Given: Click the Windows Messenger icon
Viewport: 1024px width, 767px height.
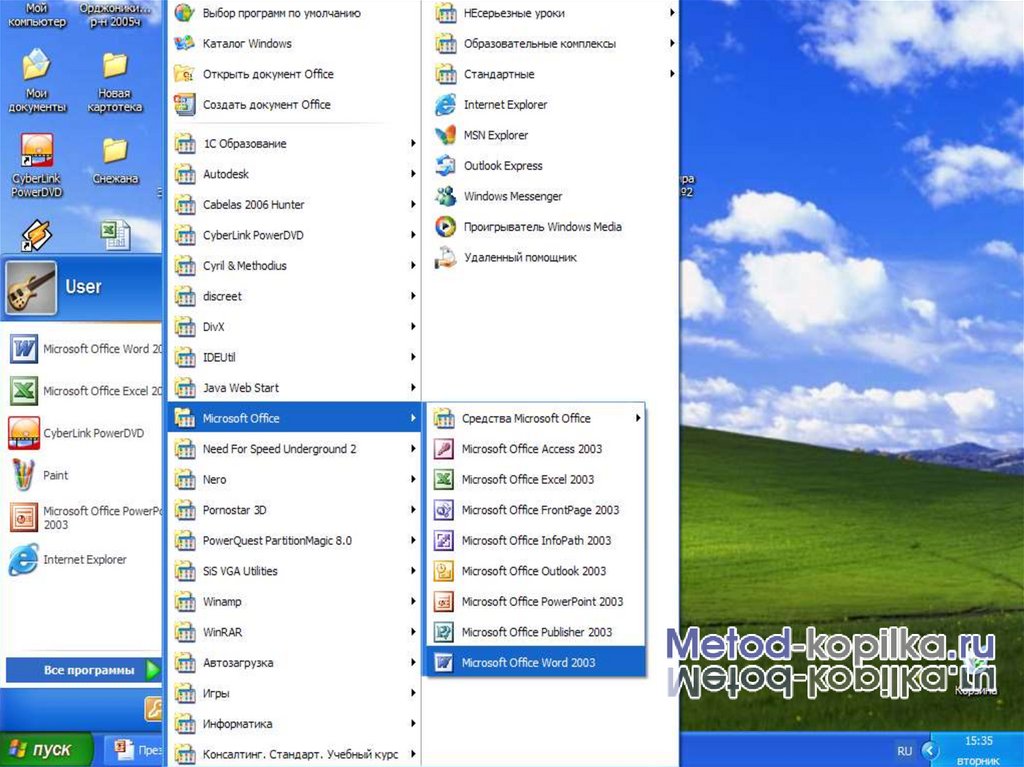Looking at the screenshot, I should click(446, 196).
